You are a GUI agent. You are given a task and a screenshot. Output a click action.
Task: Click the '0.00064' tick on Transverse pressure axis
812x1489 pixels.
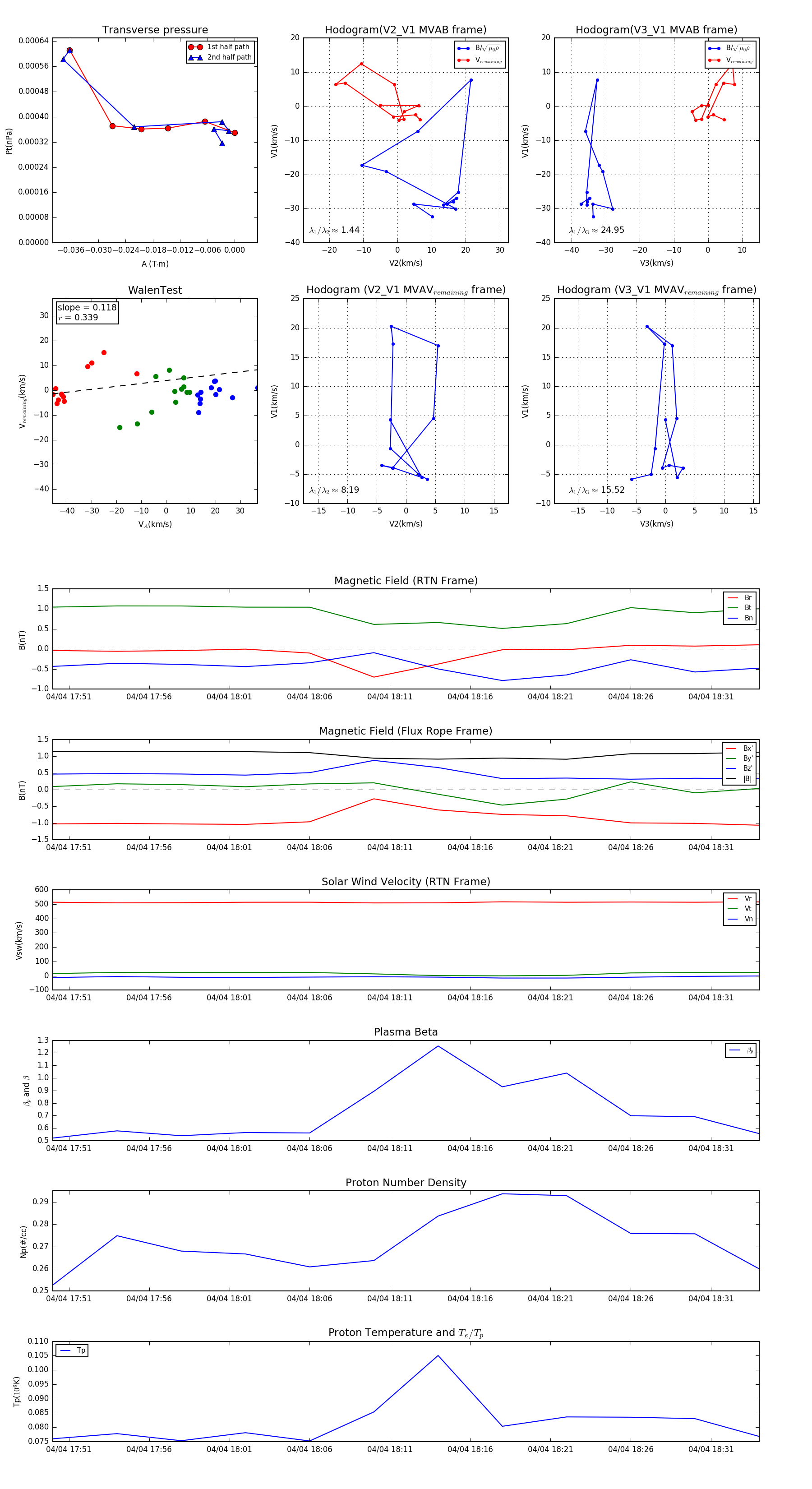[33, 41]
